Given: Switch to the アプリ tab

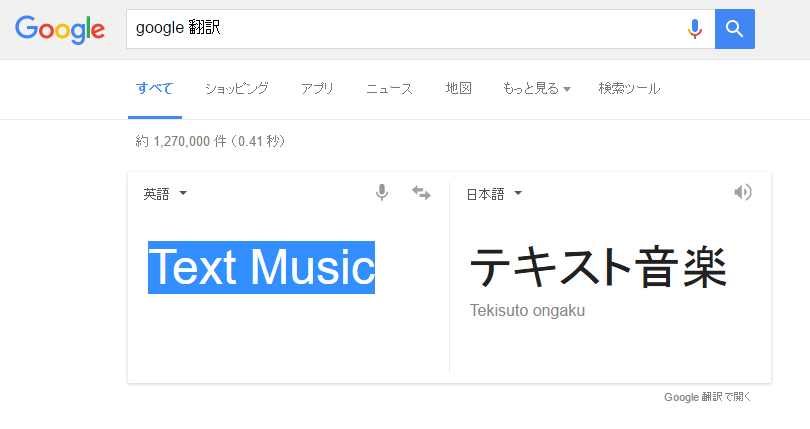Looking at the screenshot, I should (x=317, y=88).
